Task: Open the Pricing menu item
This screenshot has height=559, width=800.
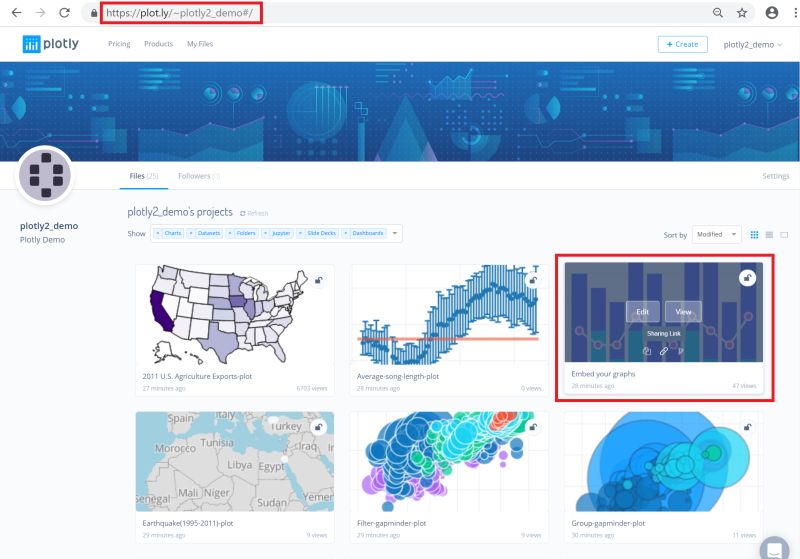Action: (119, 44)
